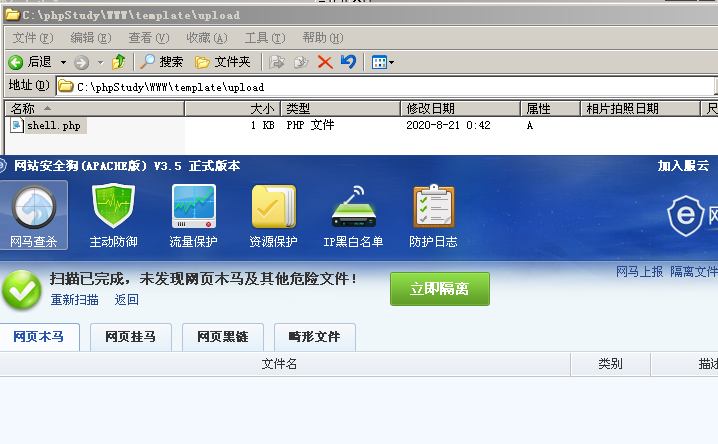This screenshot has width=718, height=444.
Task: Click the 重新扫描 rescan link
Action: (75, 300)
